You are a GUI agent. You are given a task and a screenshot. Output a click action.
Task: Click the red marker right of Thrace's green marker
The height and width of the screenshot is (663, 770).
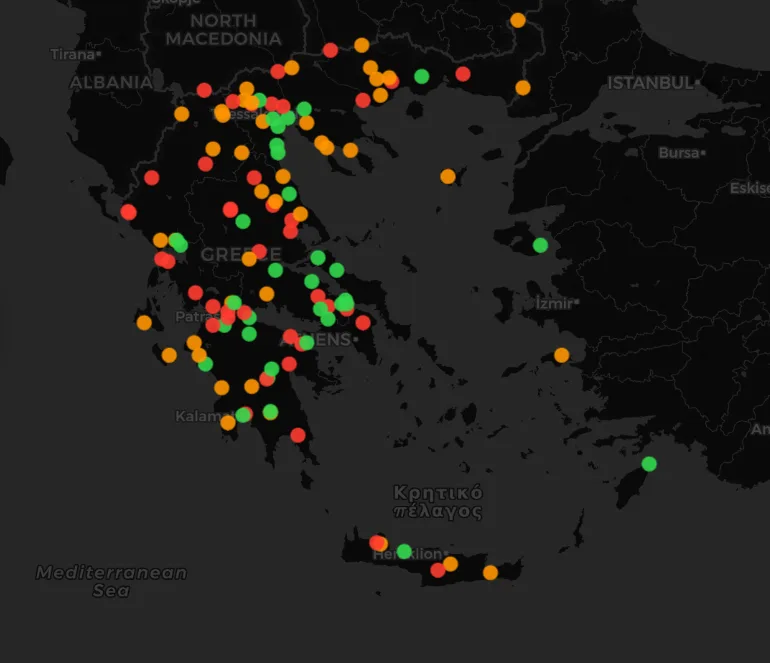click(x=463, y=74)
